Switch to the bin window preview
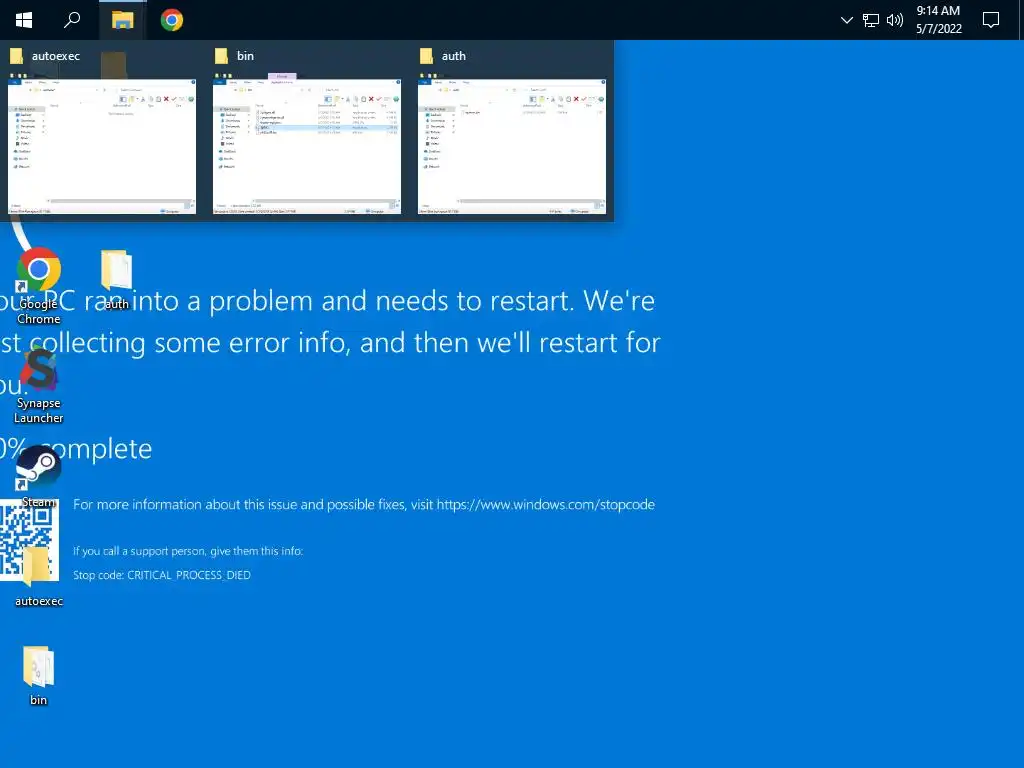Screen dimensions: 1024x768 [307, 144]
